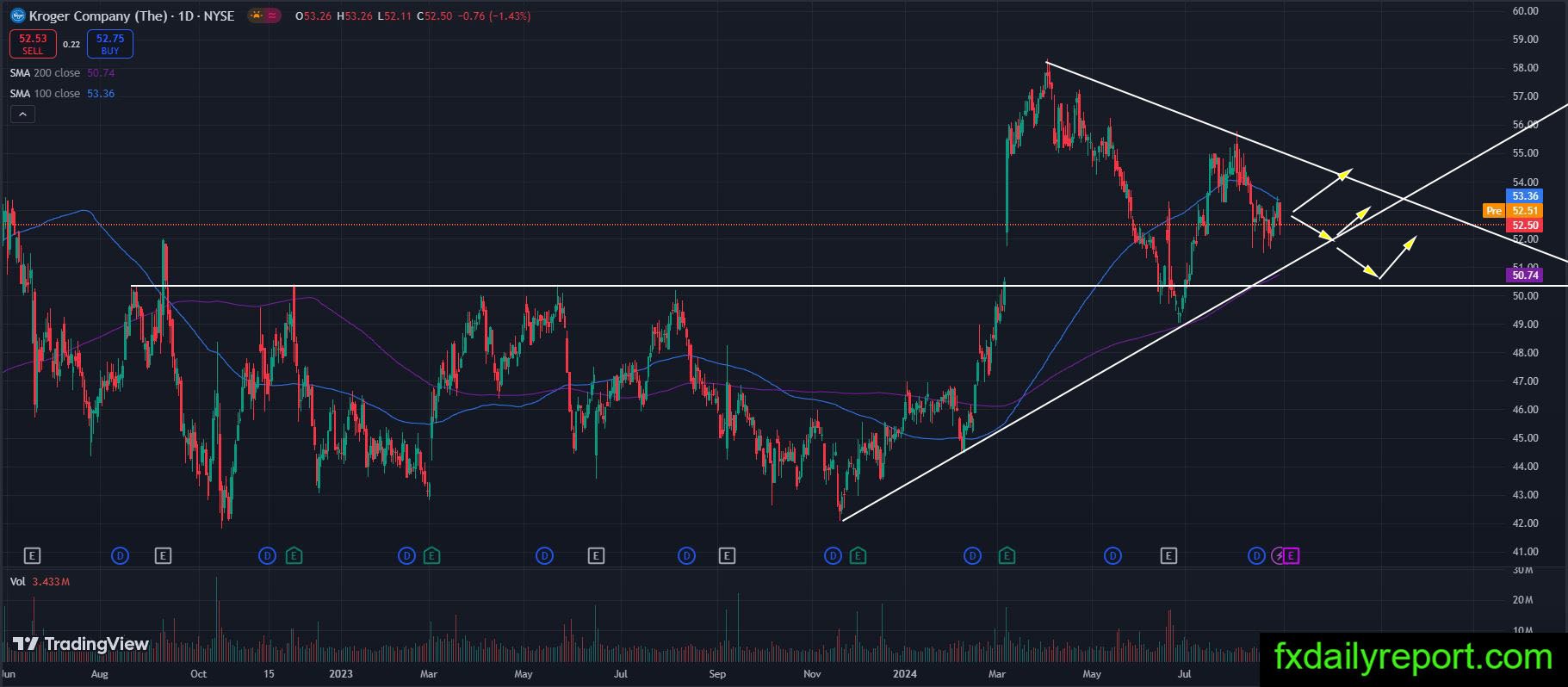This screenshot has width=1568, height=687.
Task: Open the May 2023 dividend marker
Action: point(544,556)
